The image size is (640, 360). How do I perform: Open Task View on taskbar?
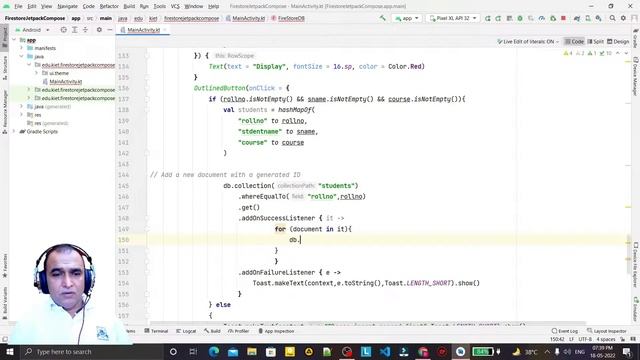click(x=193, y=351)
